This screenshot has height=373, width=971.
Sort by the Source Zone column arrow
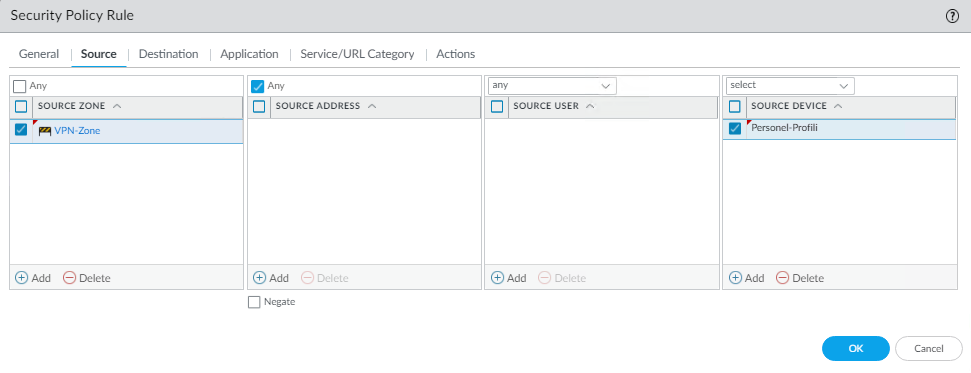tap(117, 106)
